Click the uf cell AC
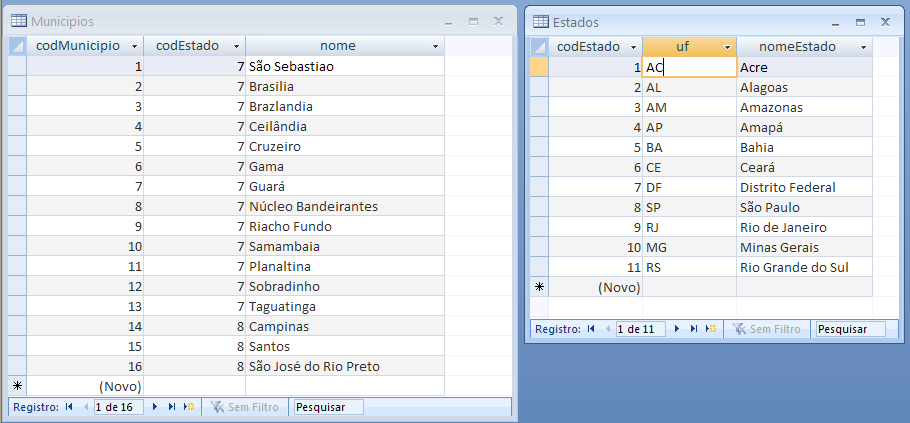Viewport: 910px width, 423px height. (x=689, y=67)
